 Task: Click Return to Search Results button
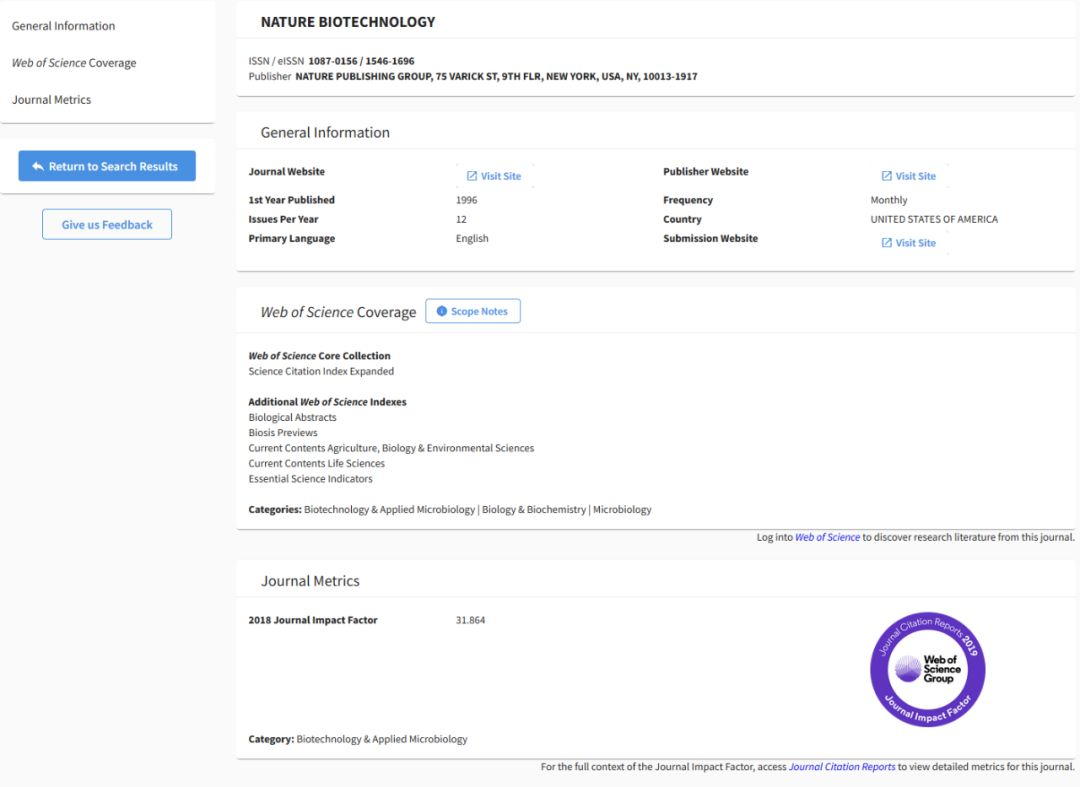click(x=107, y=166)
